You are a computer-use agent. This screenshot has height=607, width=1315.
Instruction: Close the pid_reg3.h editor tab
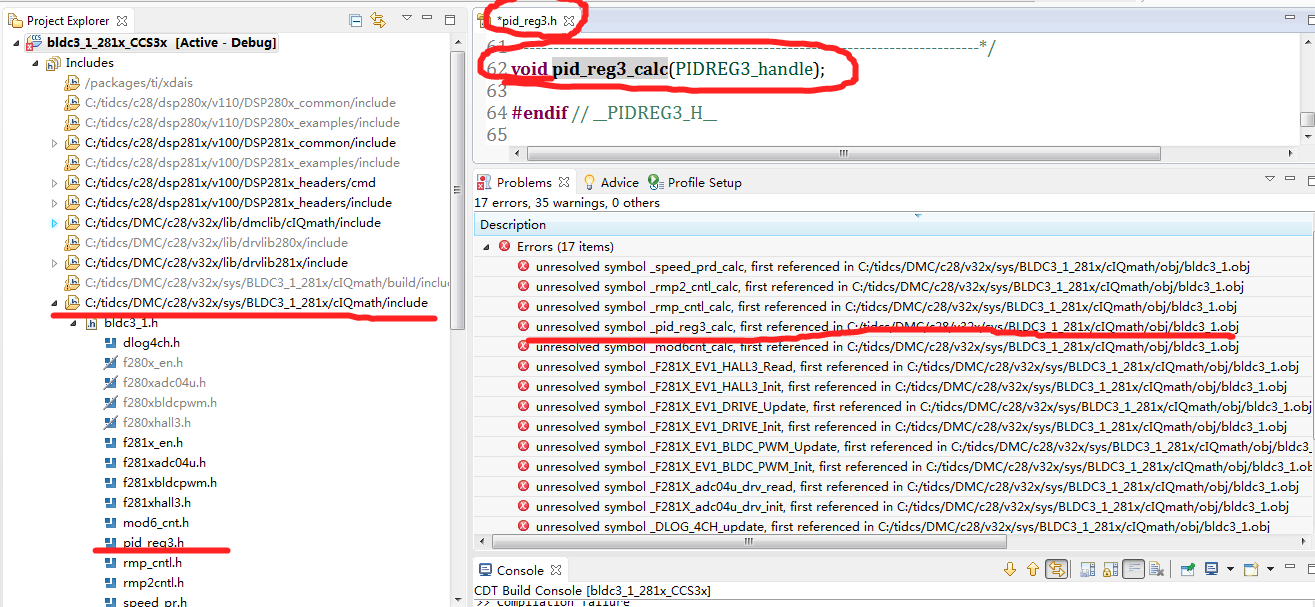coord(567,20)
